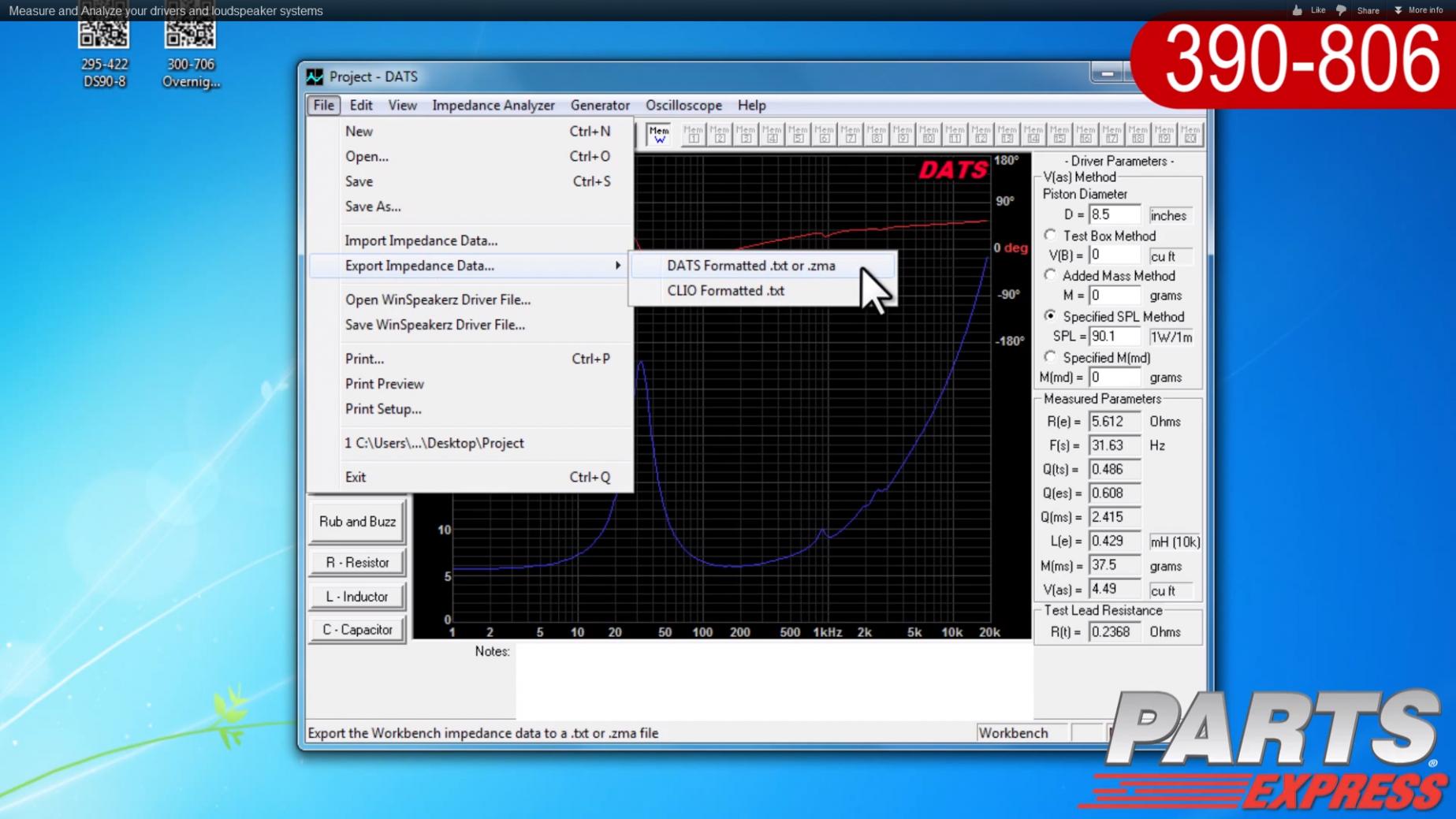
Task: Select Open WinSpeakerz Driver File...
Action: (x=471, y=300)
